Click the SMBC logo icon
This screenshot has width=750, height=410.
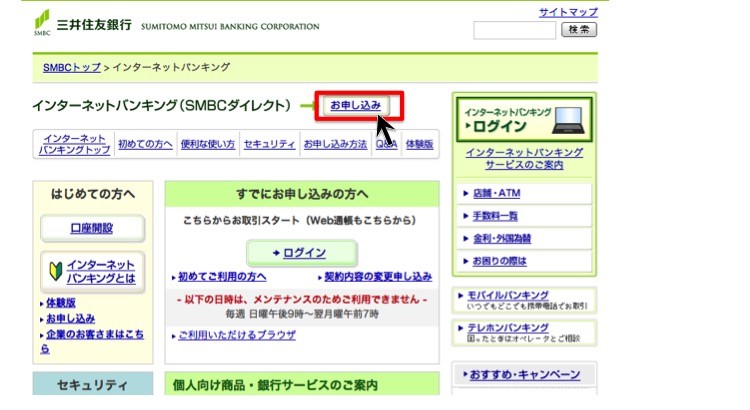click(42, 22)
